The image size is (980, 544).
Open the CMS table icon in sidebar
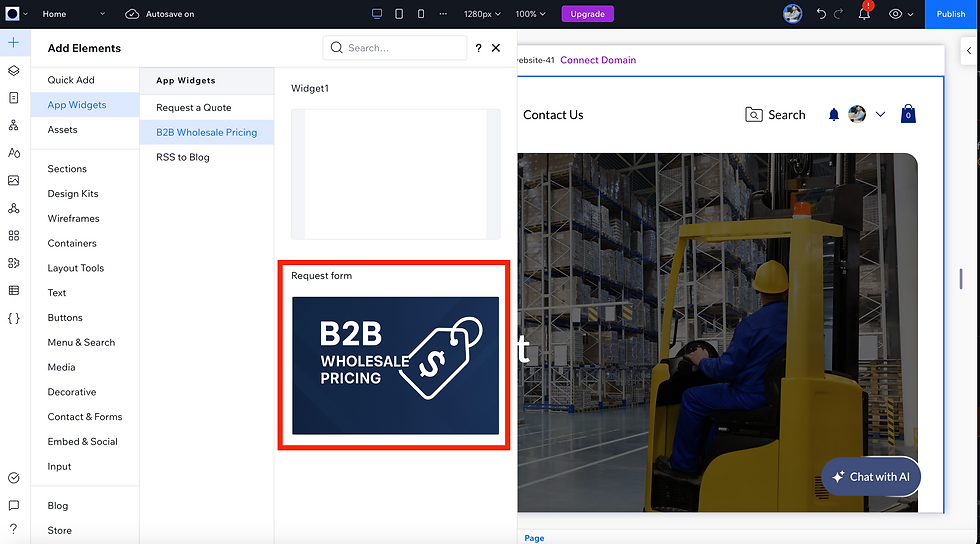(14, 290)
